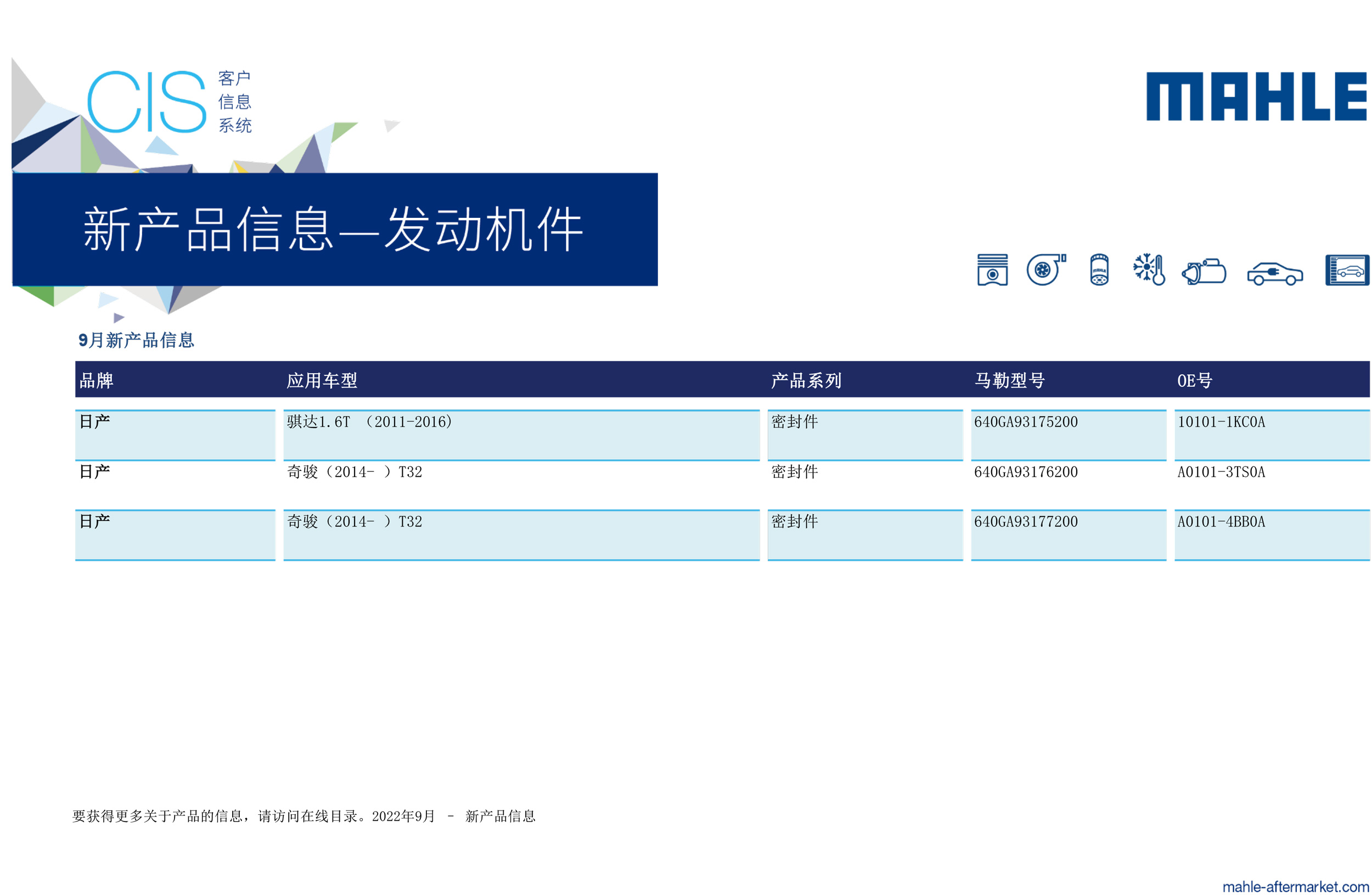Select part number 640GA93177200

[x=1026, y=521]
